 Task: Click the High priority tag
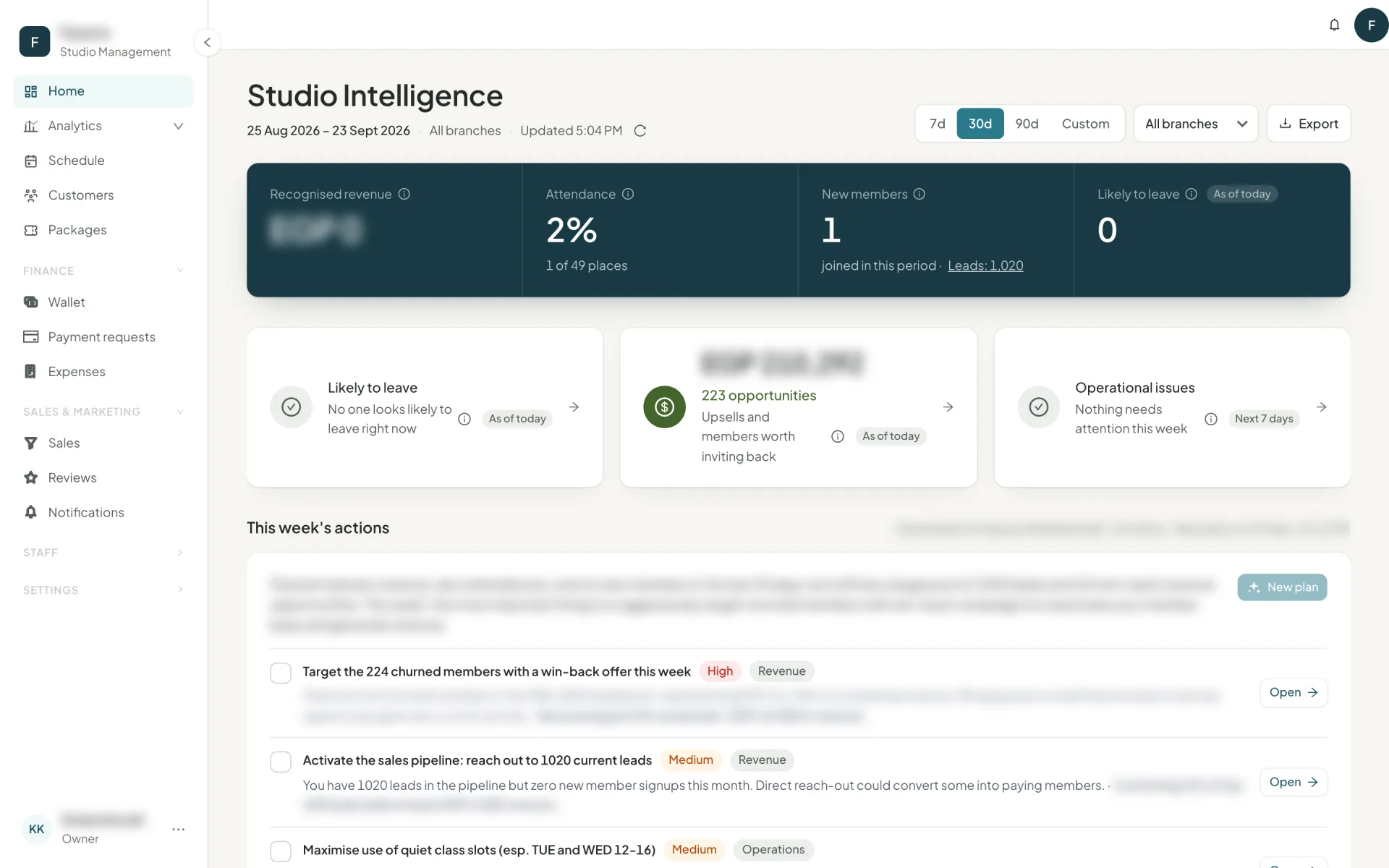(x=720, y=671)
